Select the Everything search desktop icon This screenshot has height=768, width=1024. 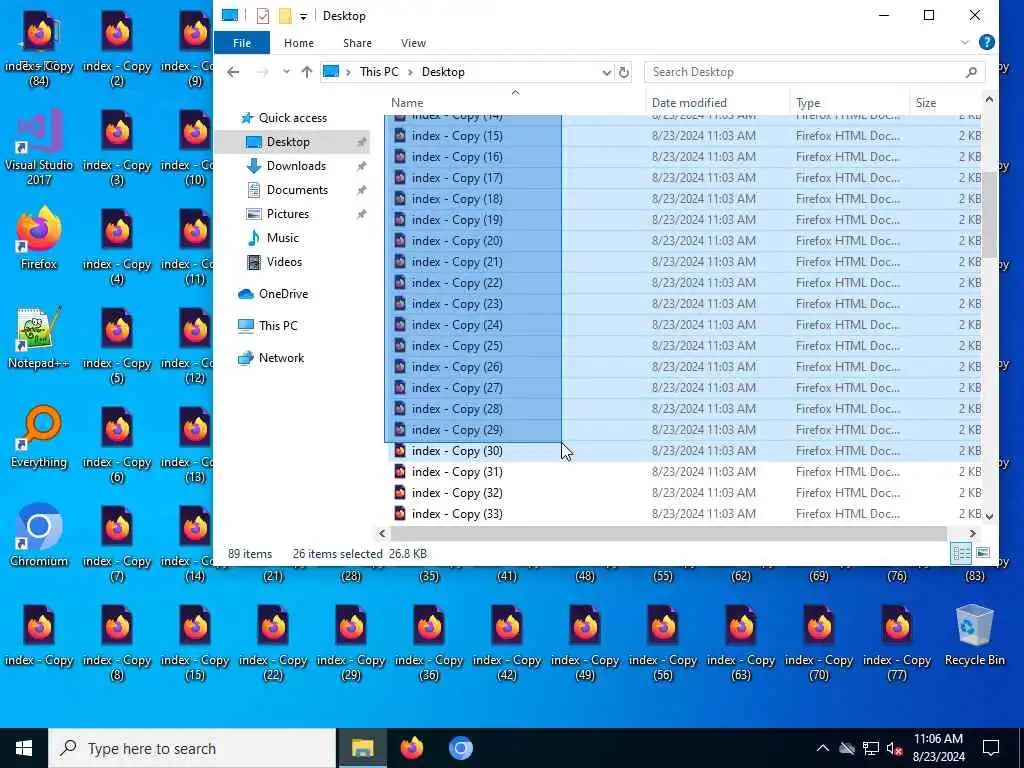tap(39, 436)
